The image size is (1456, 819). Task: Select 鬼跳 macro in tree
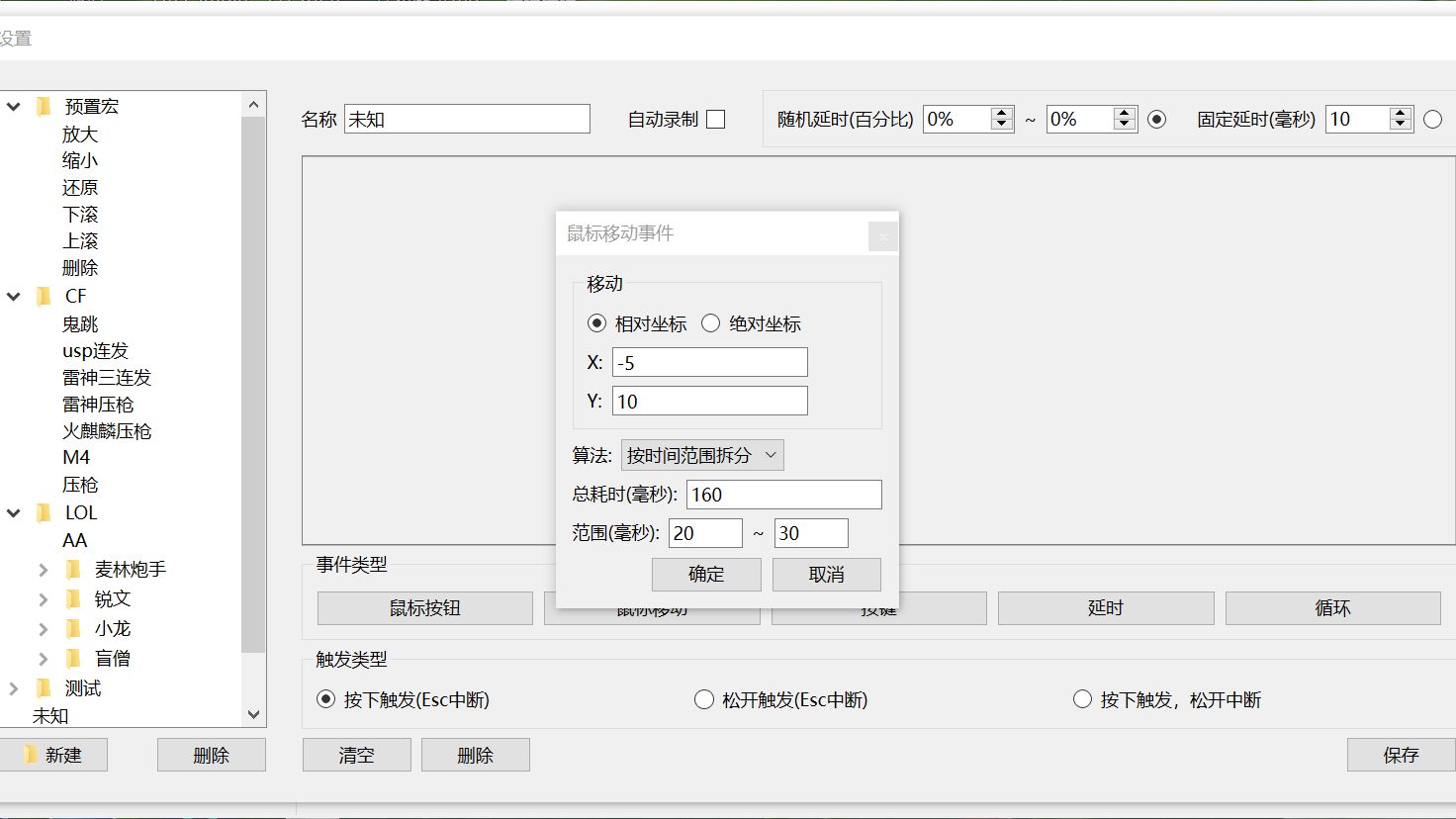80,323
